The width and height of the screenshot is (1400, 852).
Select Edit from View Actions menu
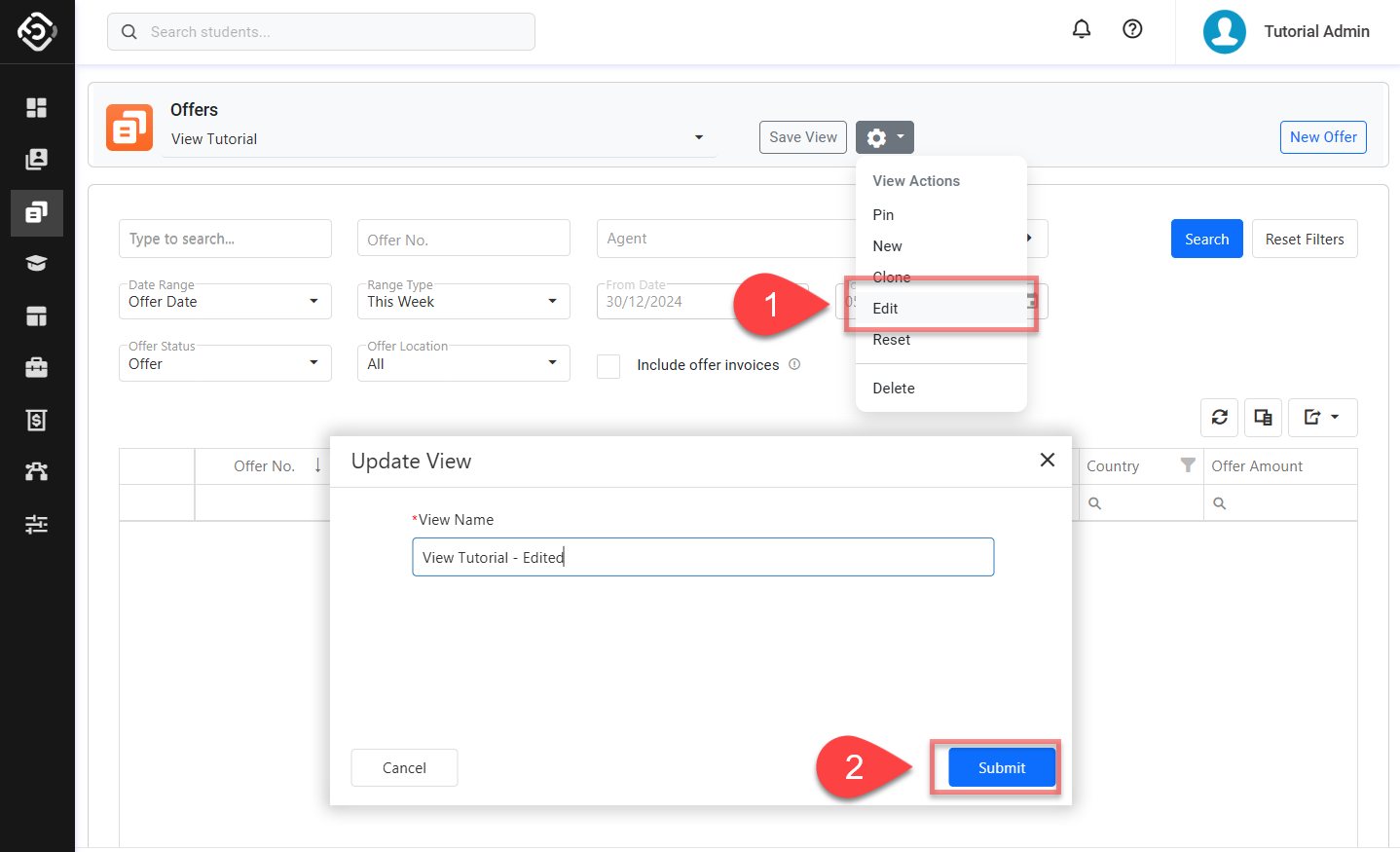pos(885,309)
